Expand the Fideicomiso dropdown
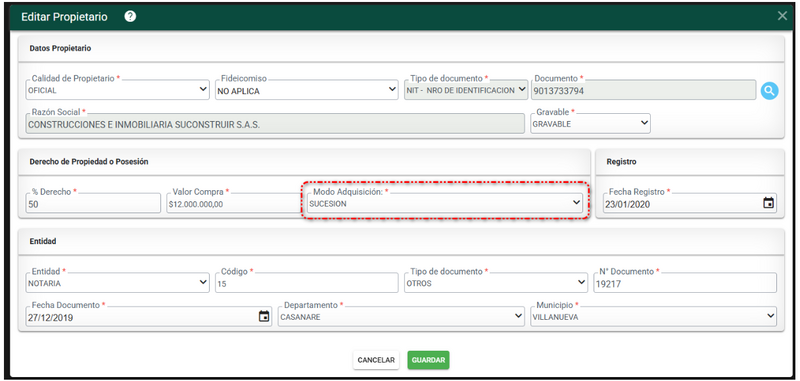 pyautogui.click(x=307, y=90)
